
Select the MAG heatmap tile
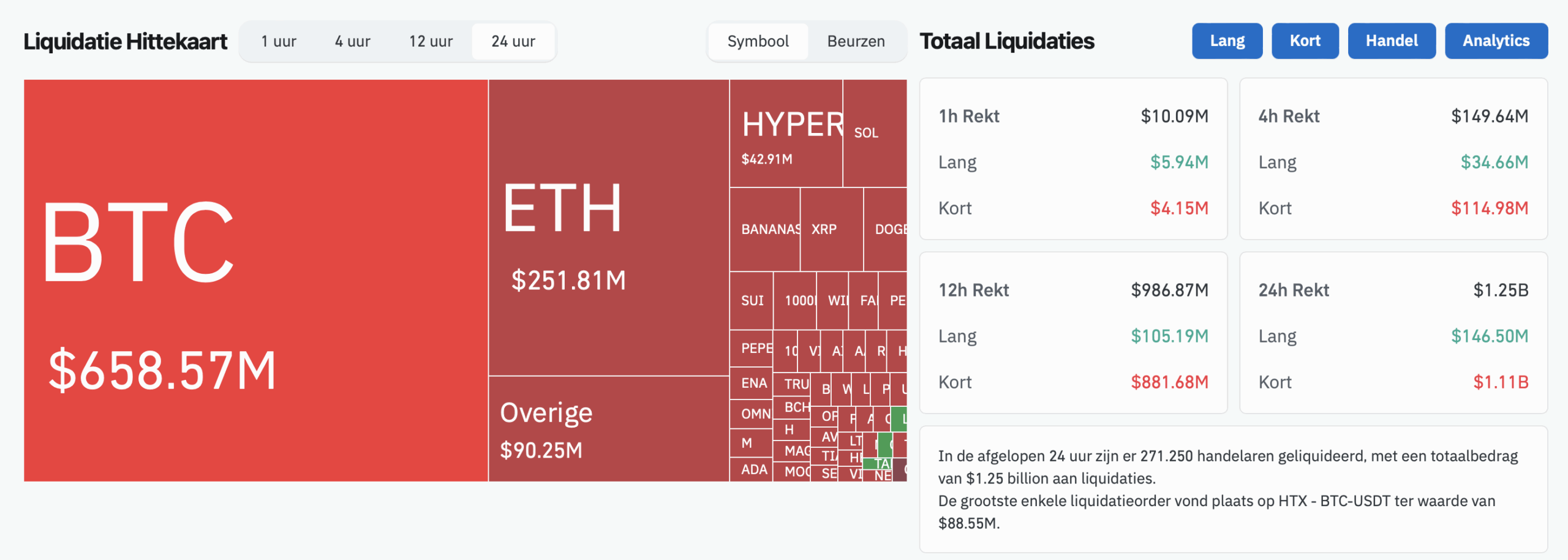click(x=792, y=451)
